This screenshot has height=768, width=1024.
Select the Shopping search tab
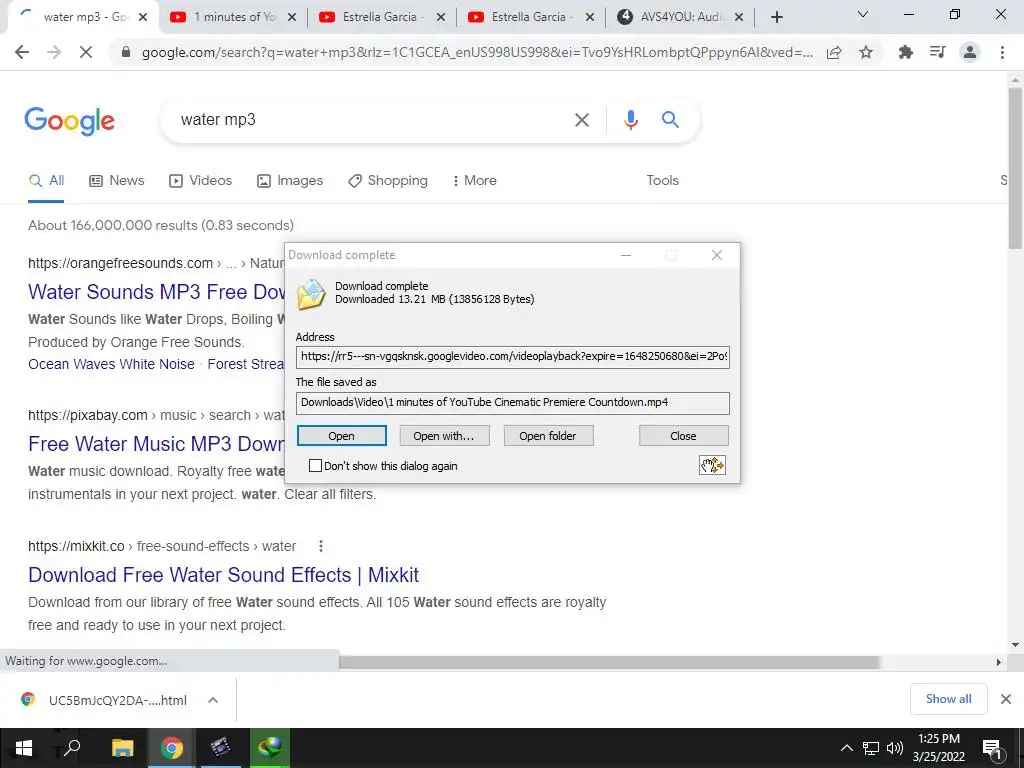[388, 180]
